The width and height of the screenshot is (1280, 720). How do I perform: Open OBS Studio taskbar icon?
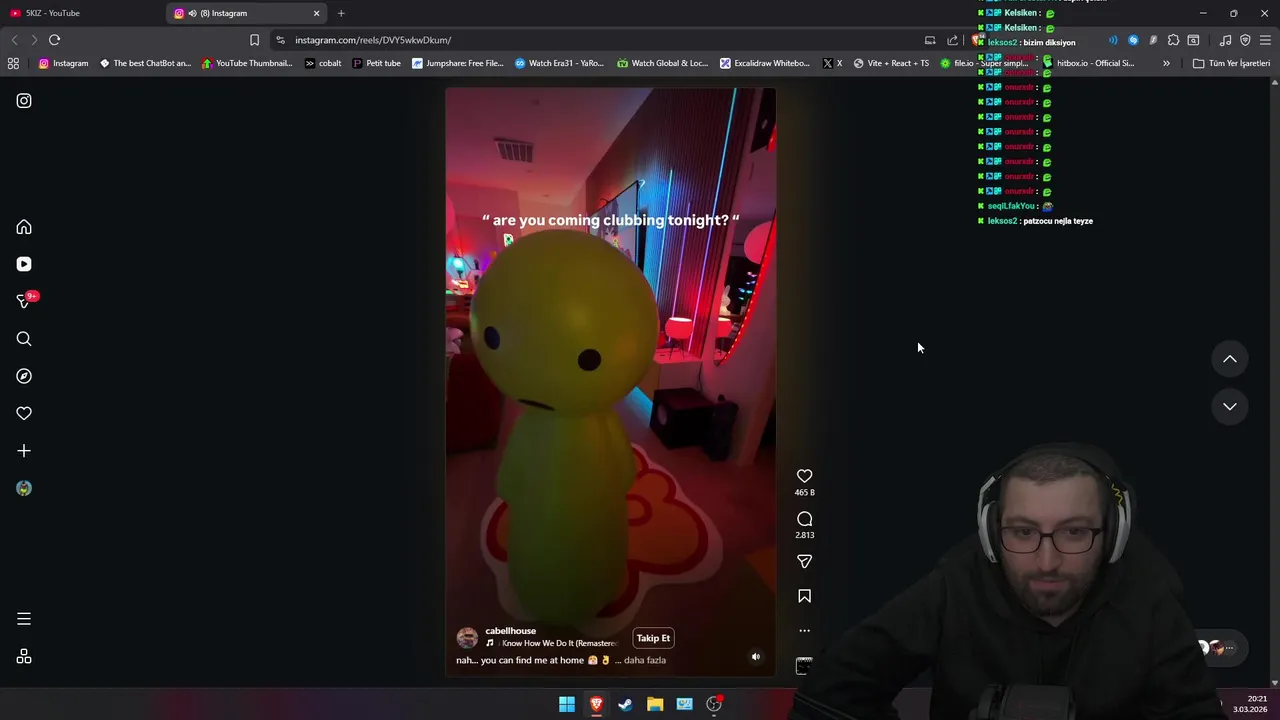(x=714, y=704)
